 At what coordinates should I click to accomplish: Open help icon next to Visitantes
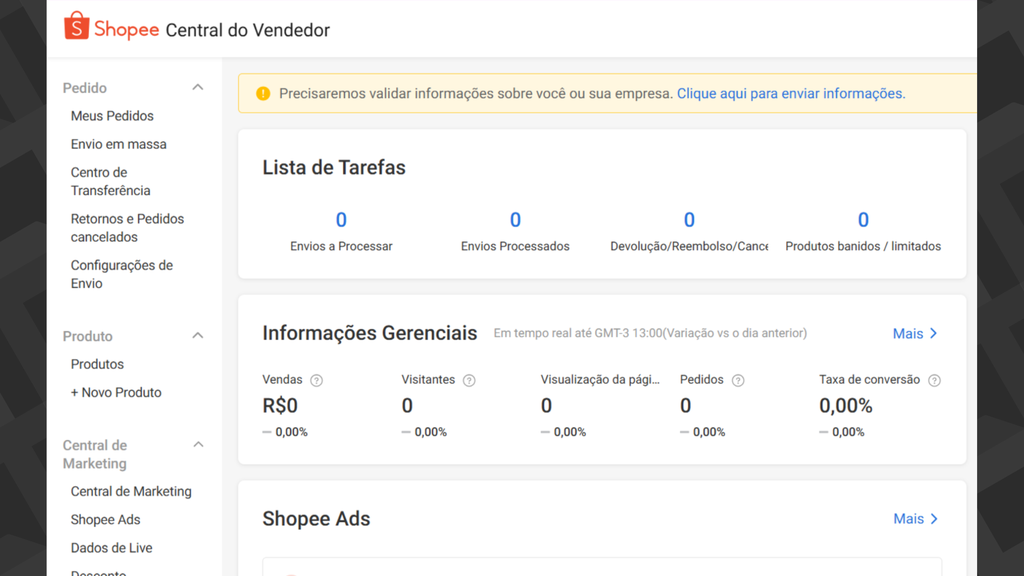pos(469,380)
